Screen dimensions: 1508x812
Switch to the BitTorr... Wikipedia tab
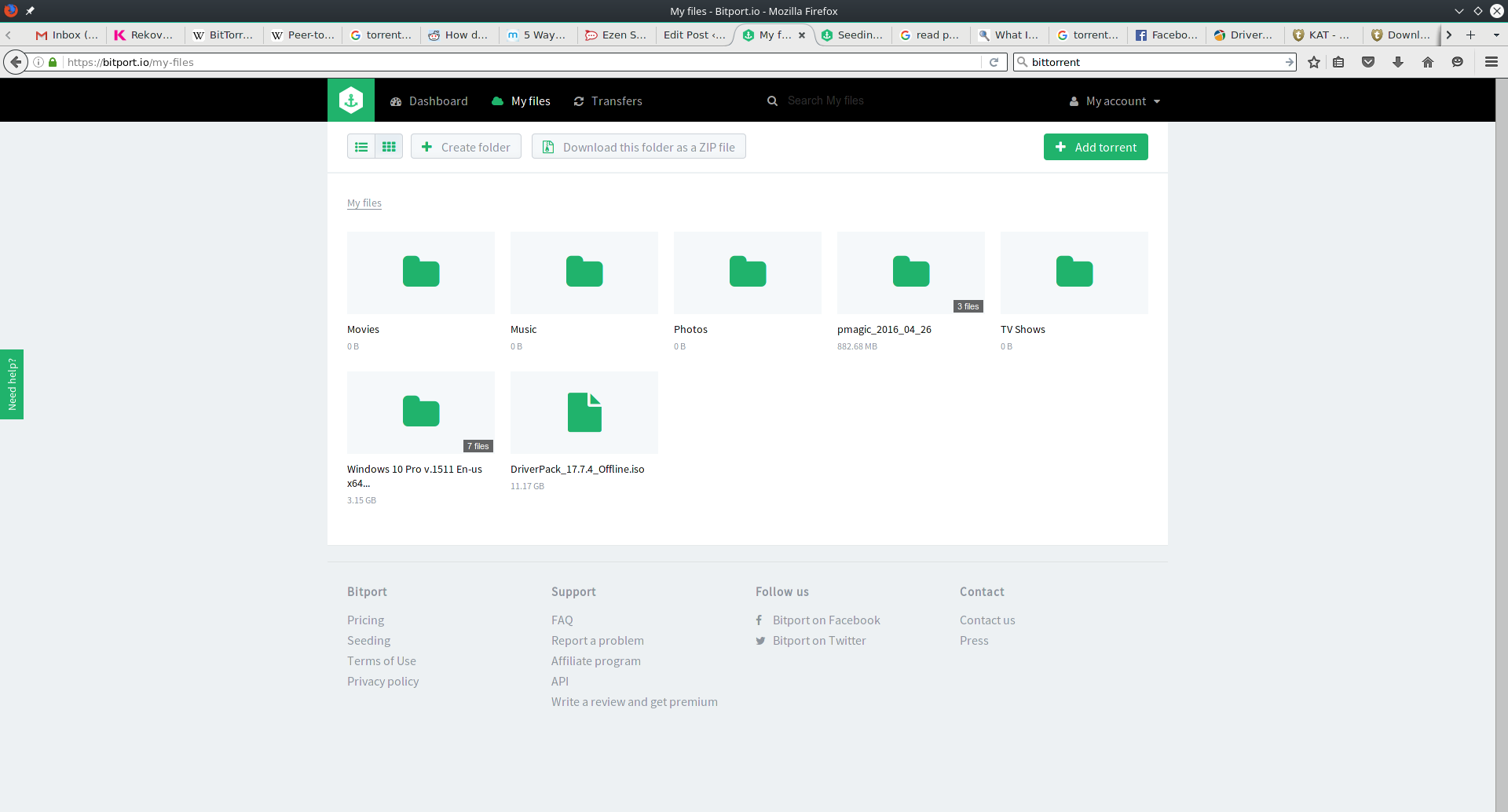[223, 35]
